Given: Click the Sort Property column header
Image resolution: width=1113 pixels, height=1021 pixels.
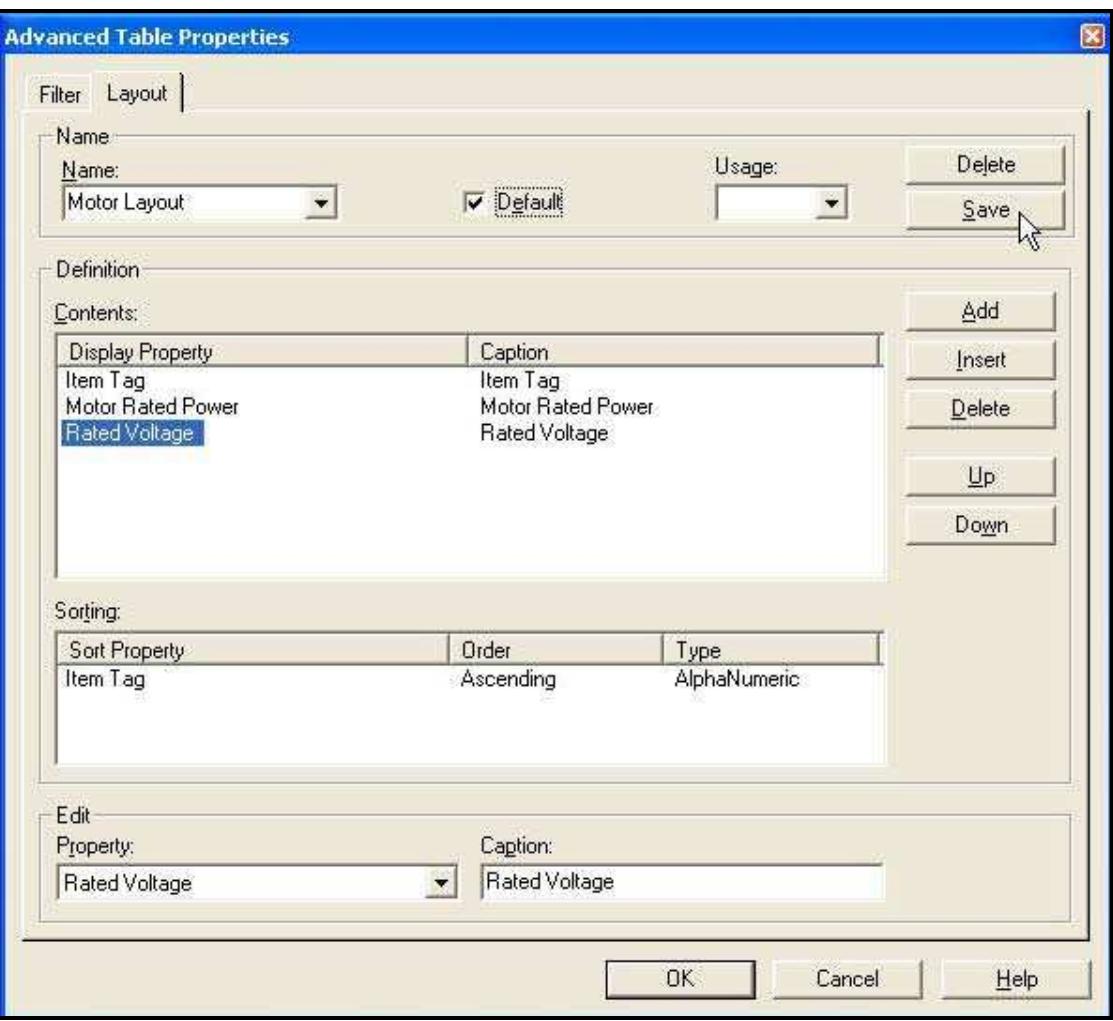Looking at the screenshot, I should 253,650.
